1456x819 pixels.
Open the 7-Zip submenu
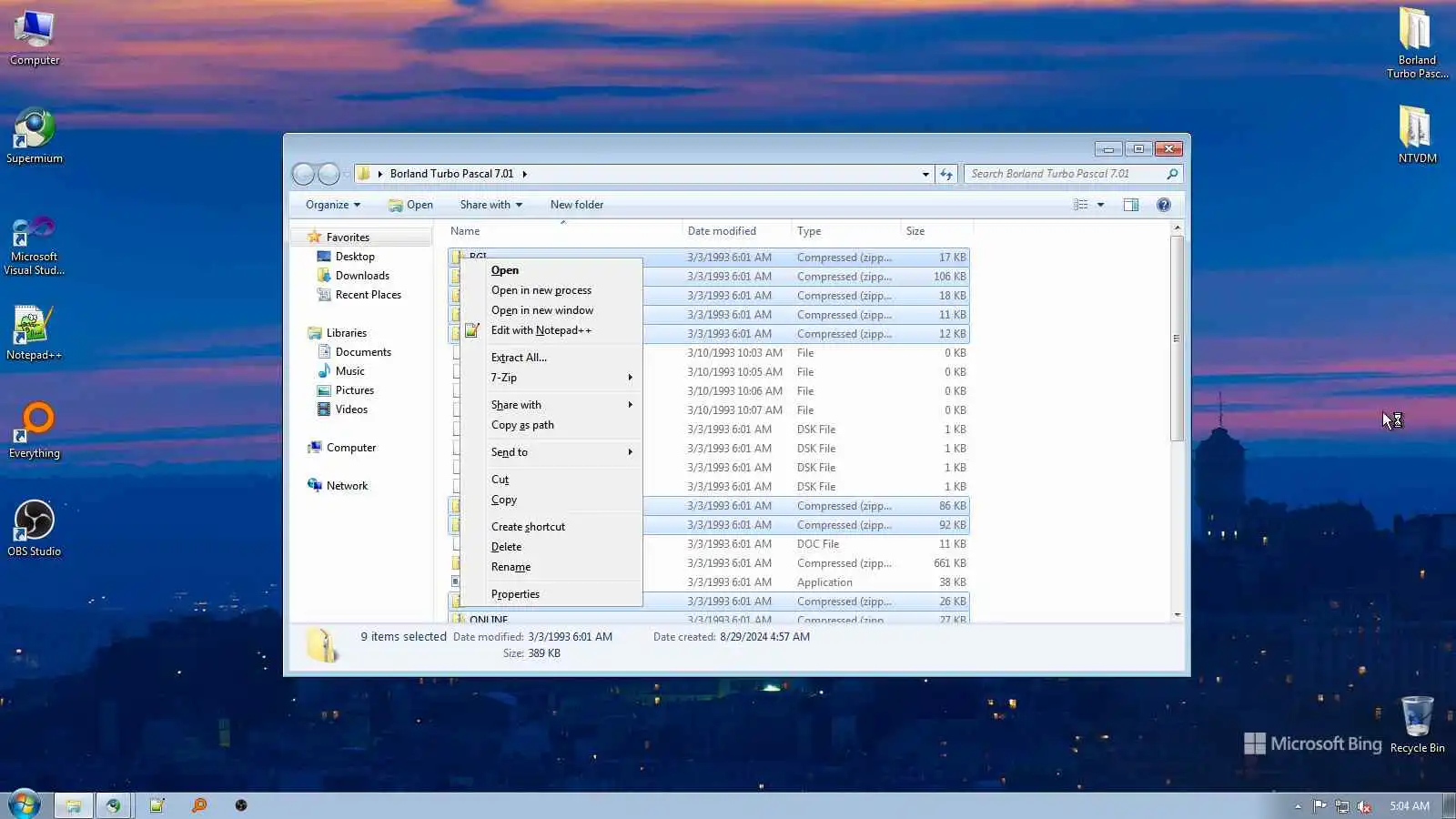tap(551, 378)
